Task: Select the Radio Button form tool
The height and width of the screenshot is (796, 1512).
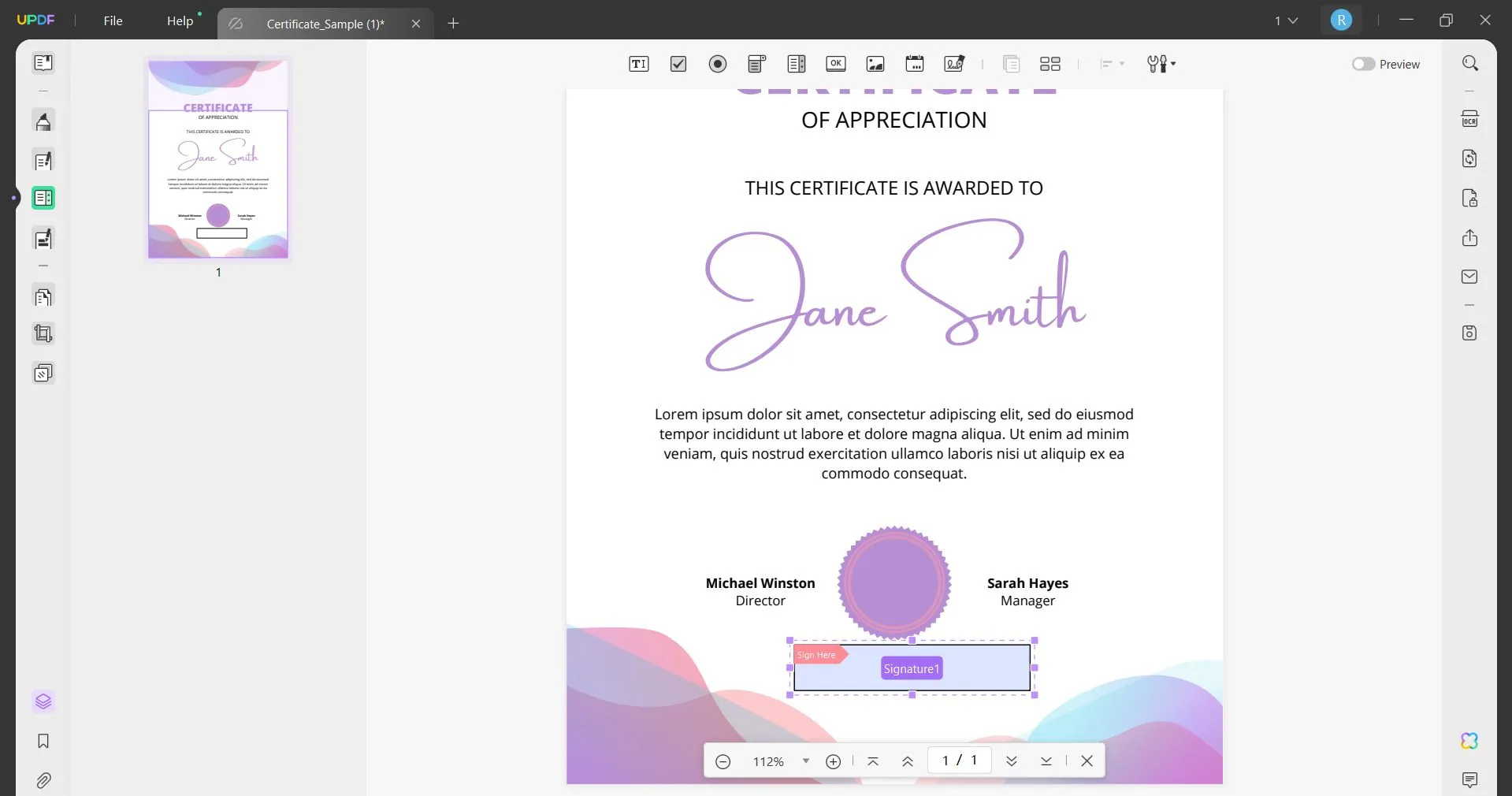Action: click(x=718, y=64)
